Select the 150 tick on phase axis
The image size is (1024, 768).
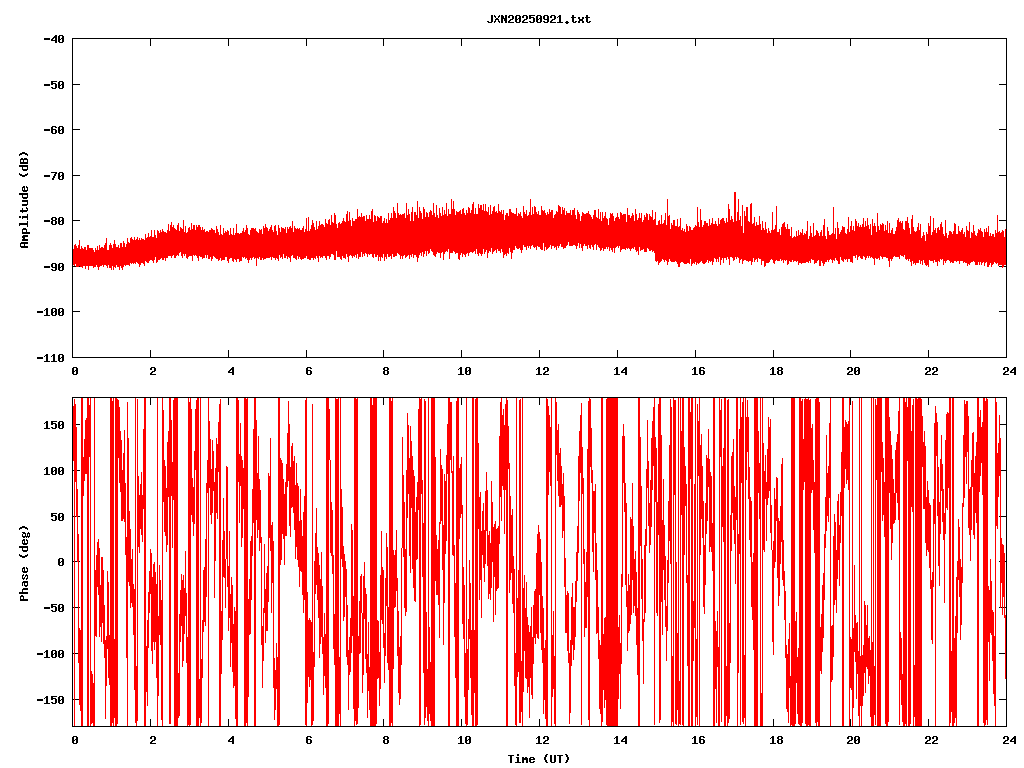coord(54,425)
